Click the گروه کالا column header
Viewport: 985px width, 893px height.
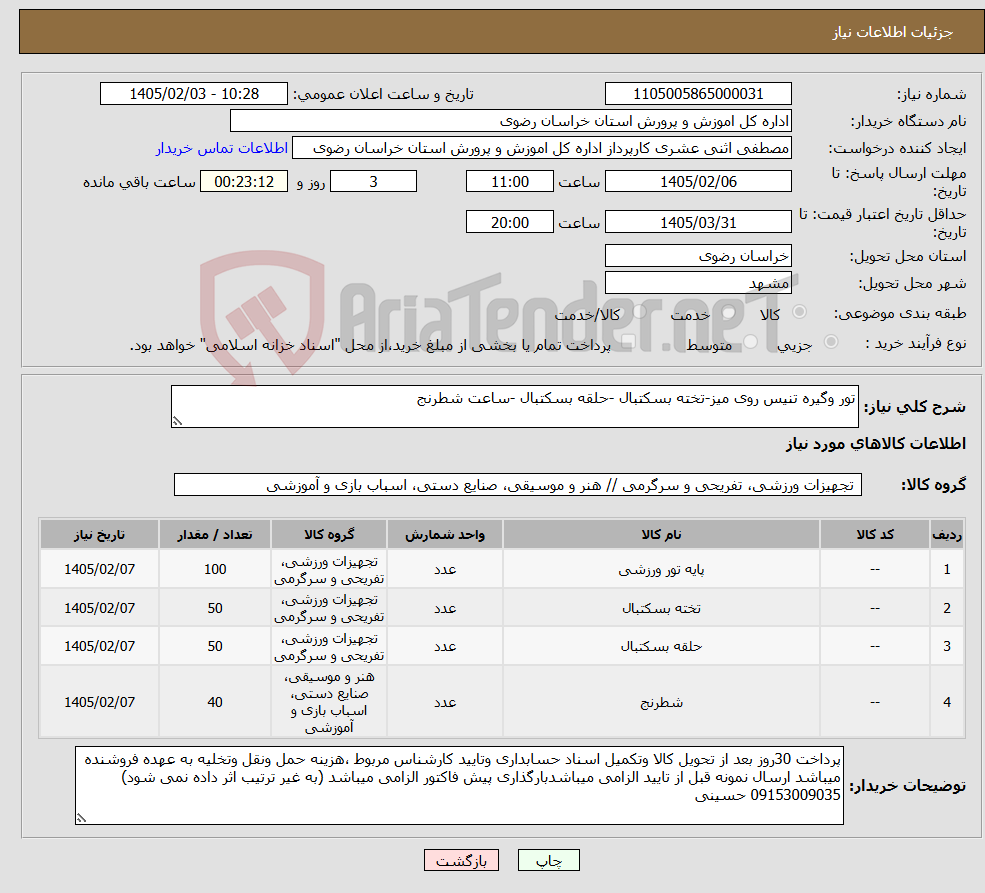(x=329, y=534)
